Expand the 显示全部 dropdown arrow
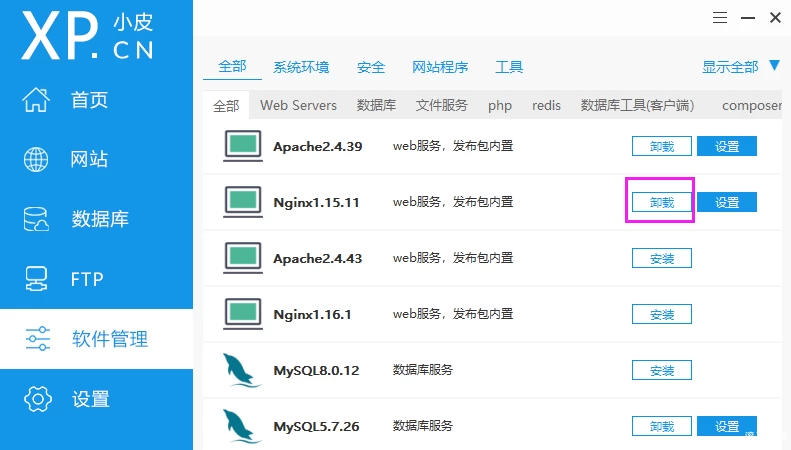 (774, 66)
